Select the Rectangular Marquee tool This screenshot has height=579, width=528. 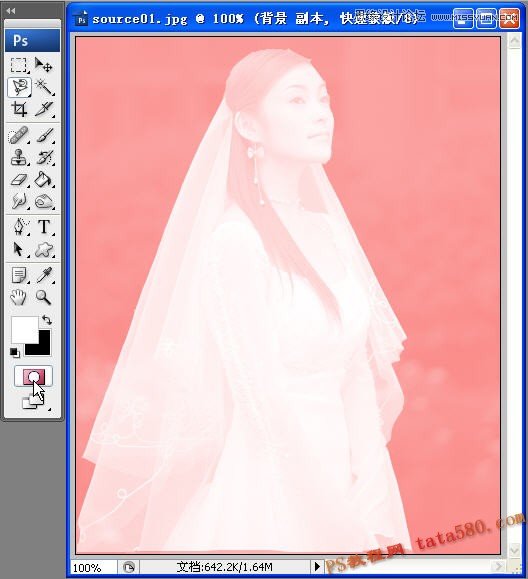(18, 65)
